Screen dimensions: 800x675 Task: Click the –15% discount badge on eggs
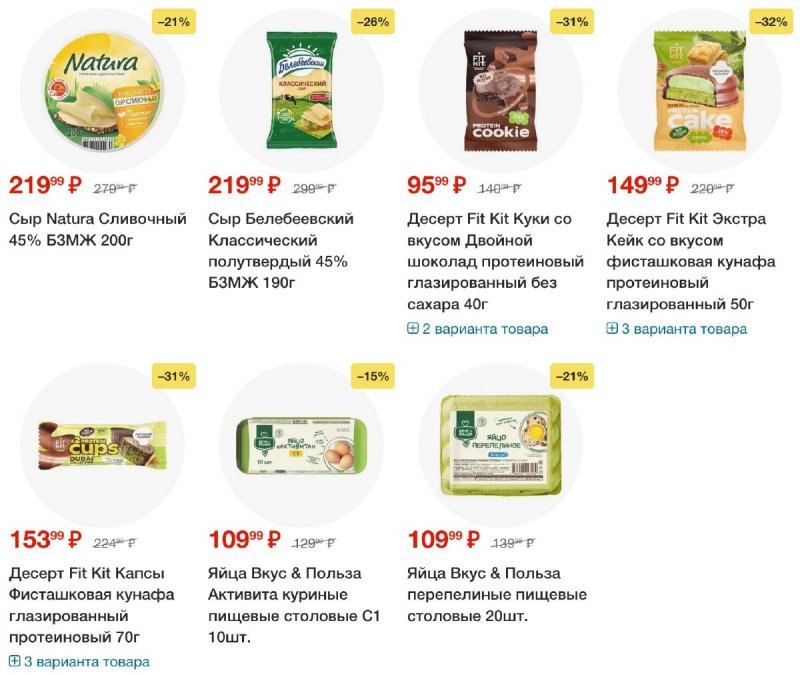pyautogui.click(x=373, y=377)
